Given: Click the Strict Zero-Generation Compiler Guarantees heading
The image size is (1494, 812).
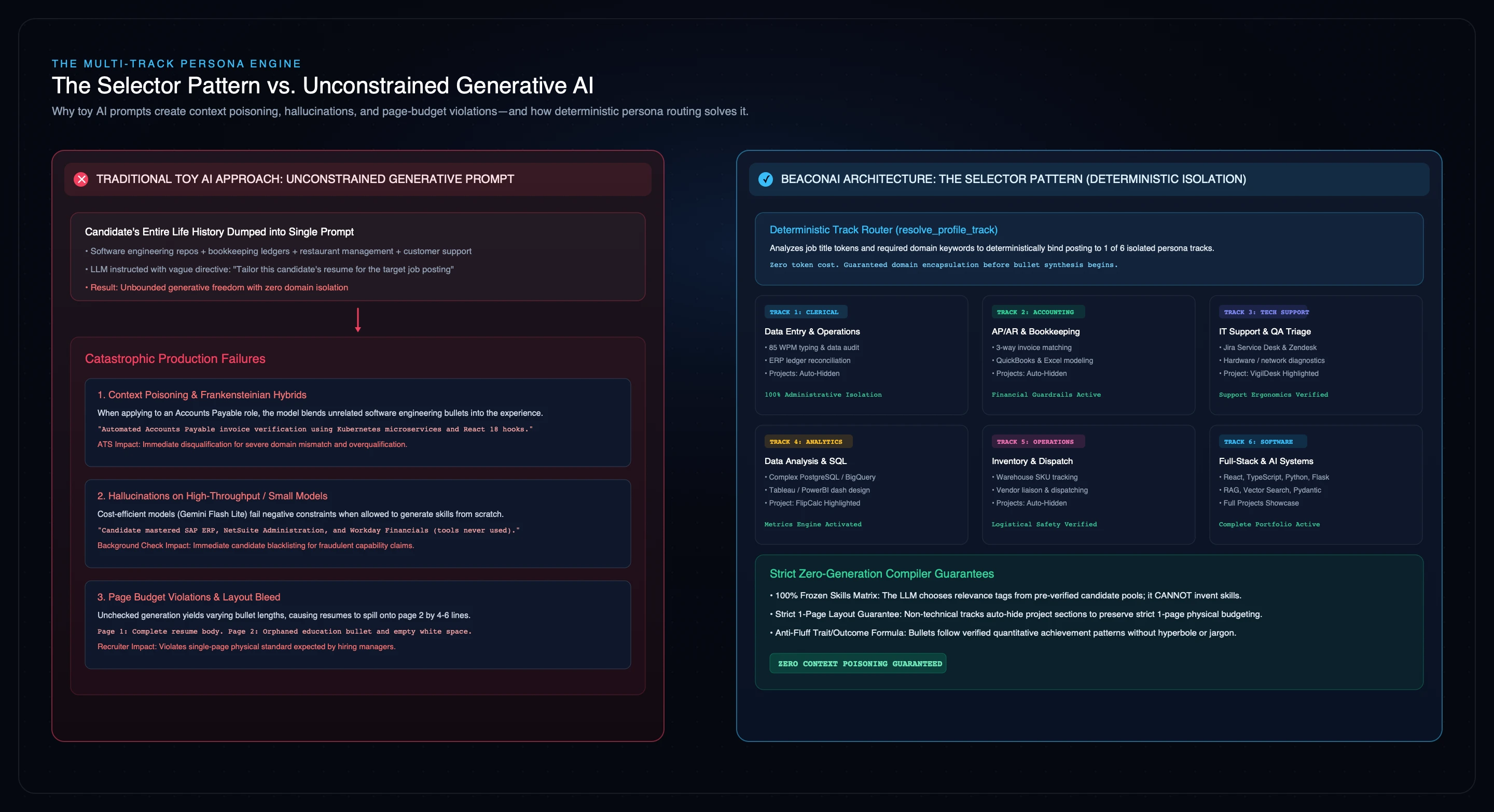Looking at the screenshot, I should click(881, 574).
